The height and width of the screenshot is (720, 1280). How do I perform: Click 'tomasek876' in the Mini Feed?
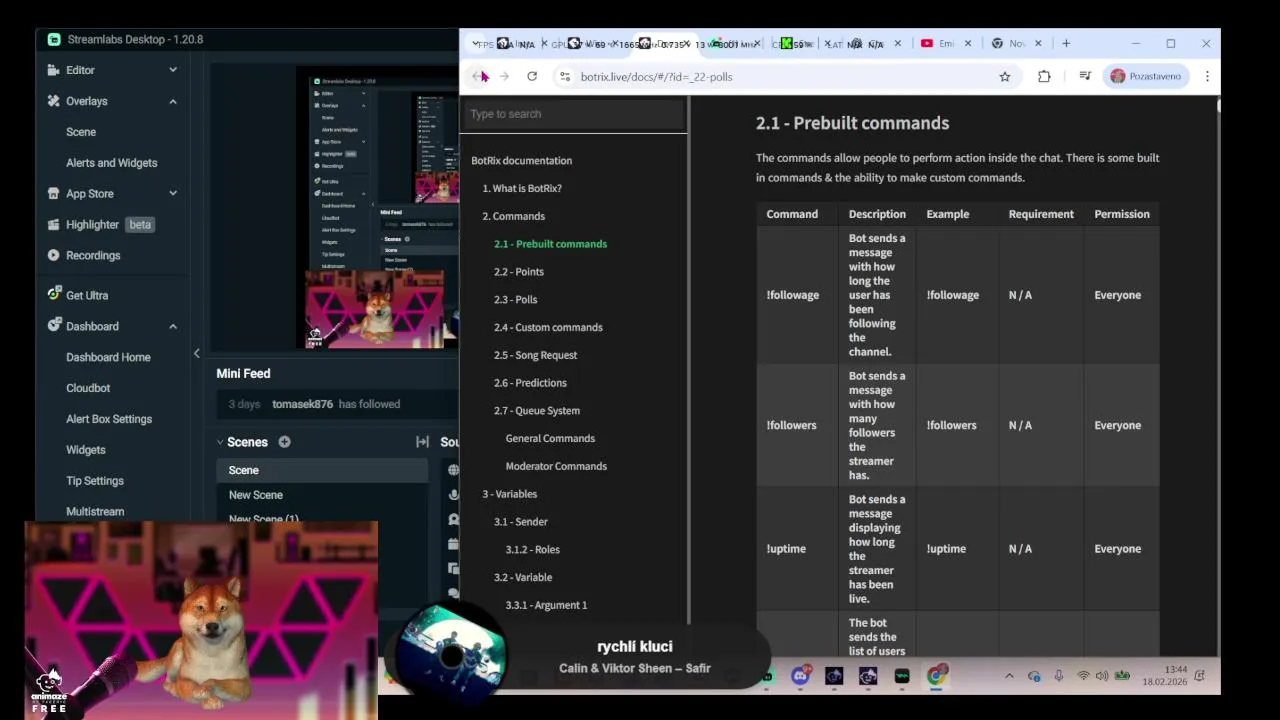303,404
